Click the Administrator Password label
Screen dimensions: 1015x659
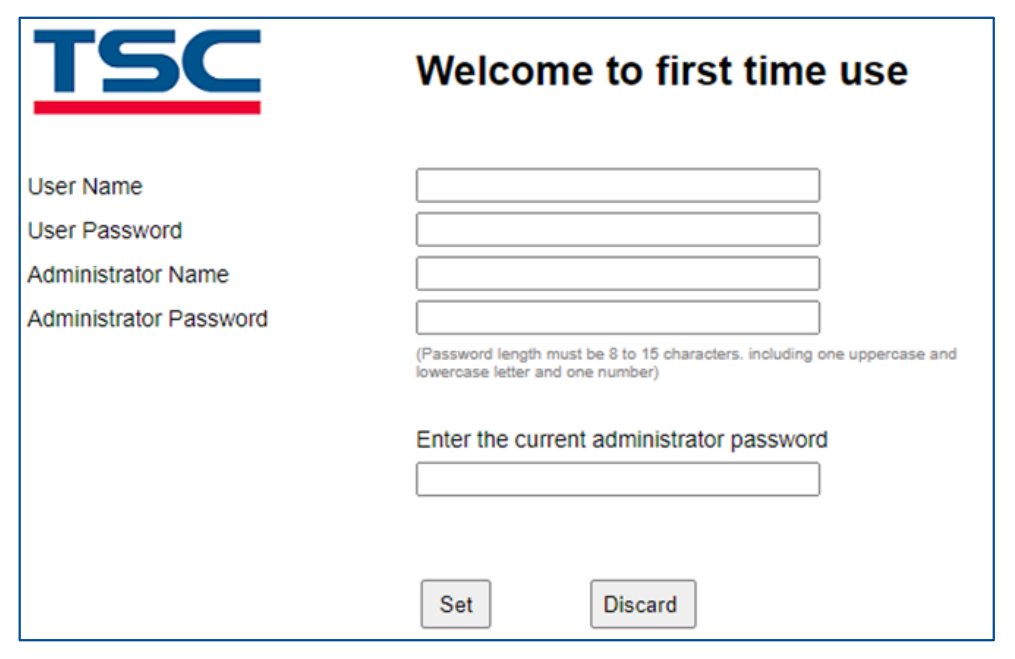point(148,319)
